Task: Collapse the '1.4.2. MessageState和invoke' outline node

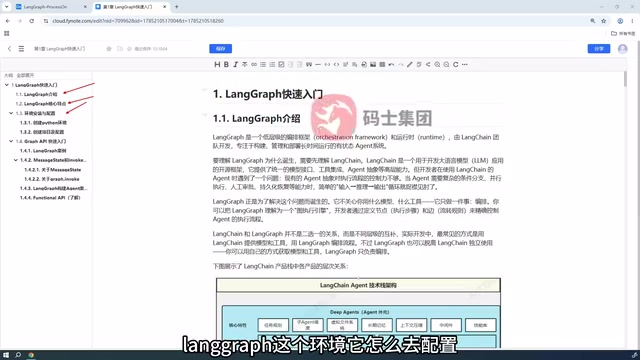Action: click(x=16, y=160)
